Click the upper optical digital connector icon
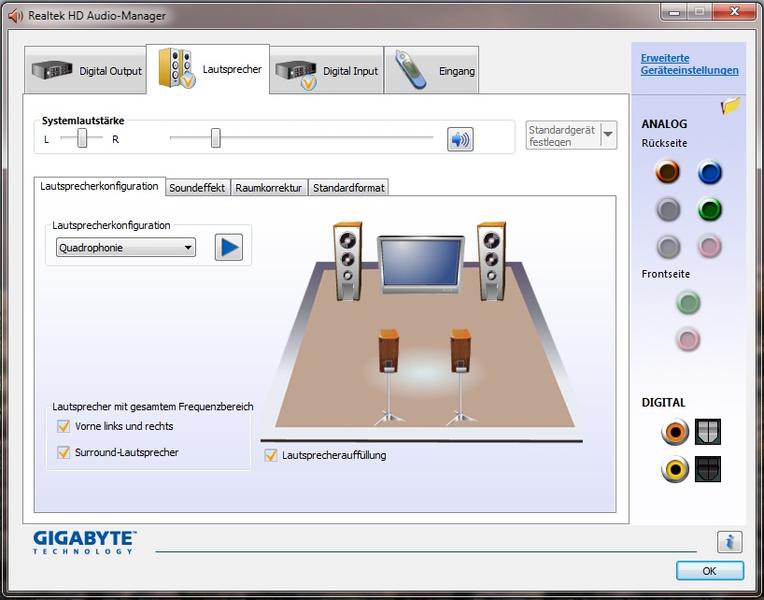 [x=707, y=432]
